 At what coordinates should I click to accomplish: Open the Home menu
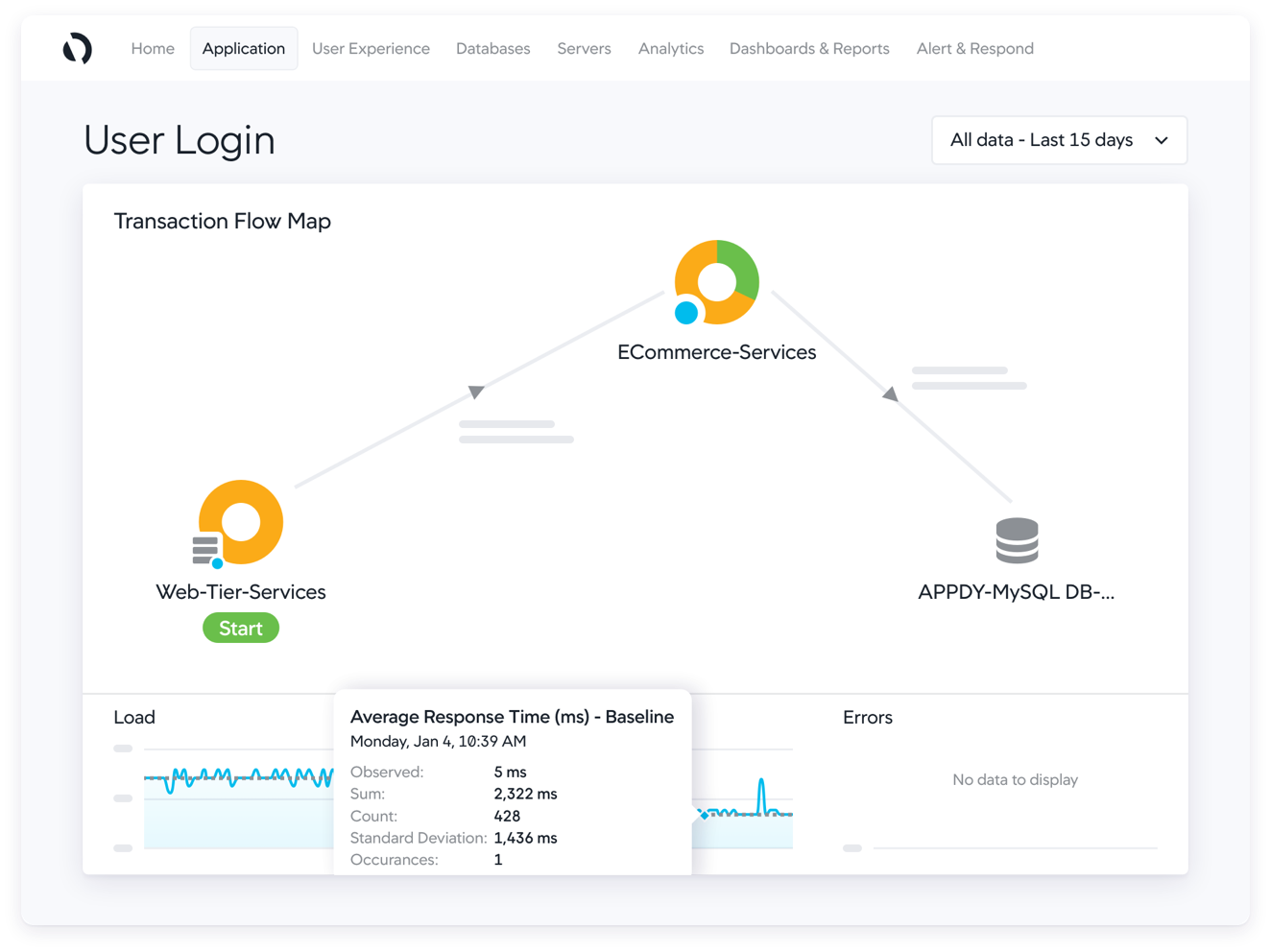click(153, 48)
